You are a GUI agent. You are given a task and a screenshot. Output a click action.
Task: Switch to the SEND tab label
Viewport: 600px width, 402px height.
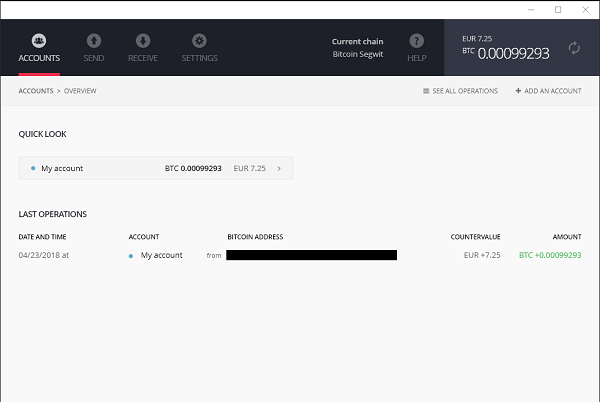tap(94, 58)
